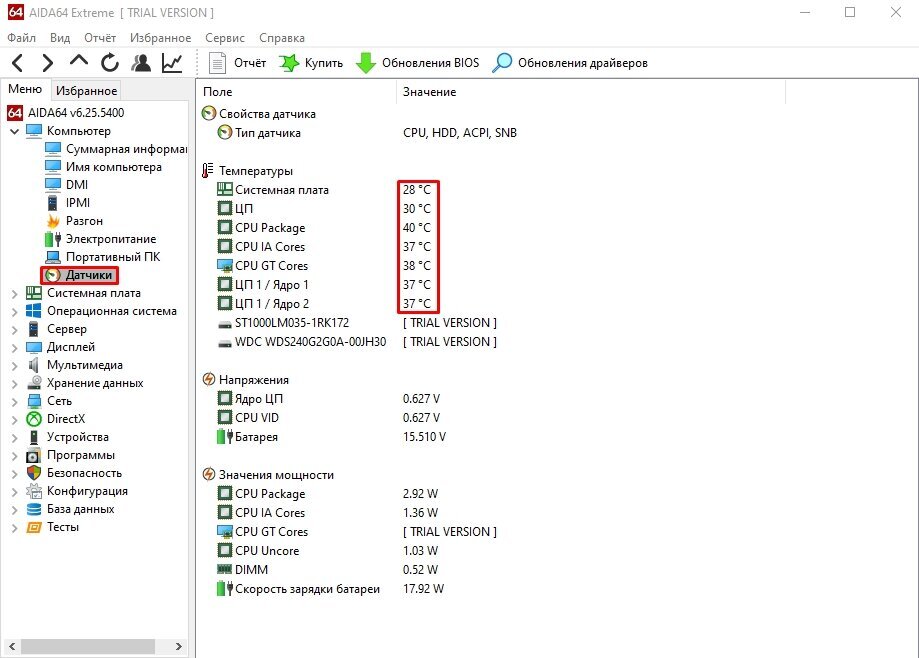Select the IPMI tree item
The width and height of the screenshot is (919, 658).
67,203
